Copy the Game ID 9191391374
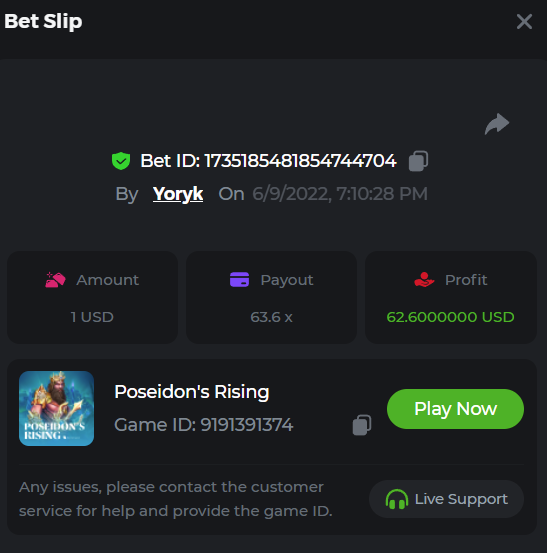The width and height of the screenshot is (547, 553). click(362, 425)
